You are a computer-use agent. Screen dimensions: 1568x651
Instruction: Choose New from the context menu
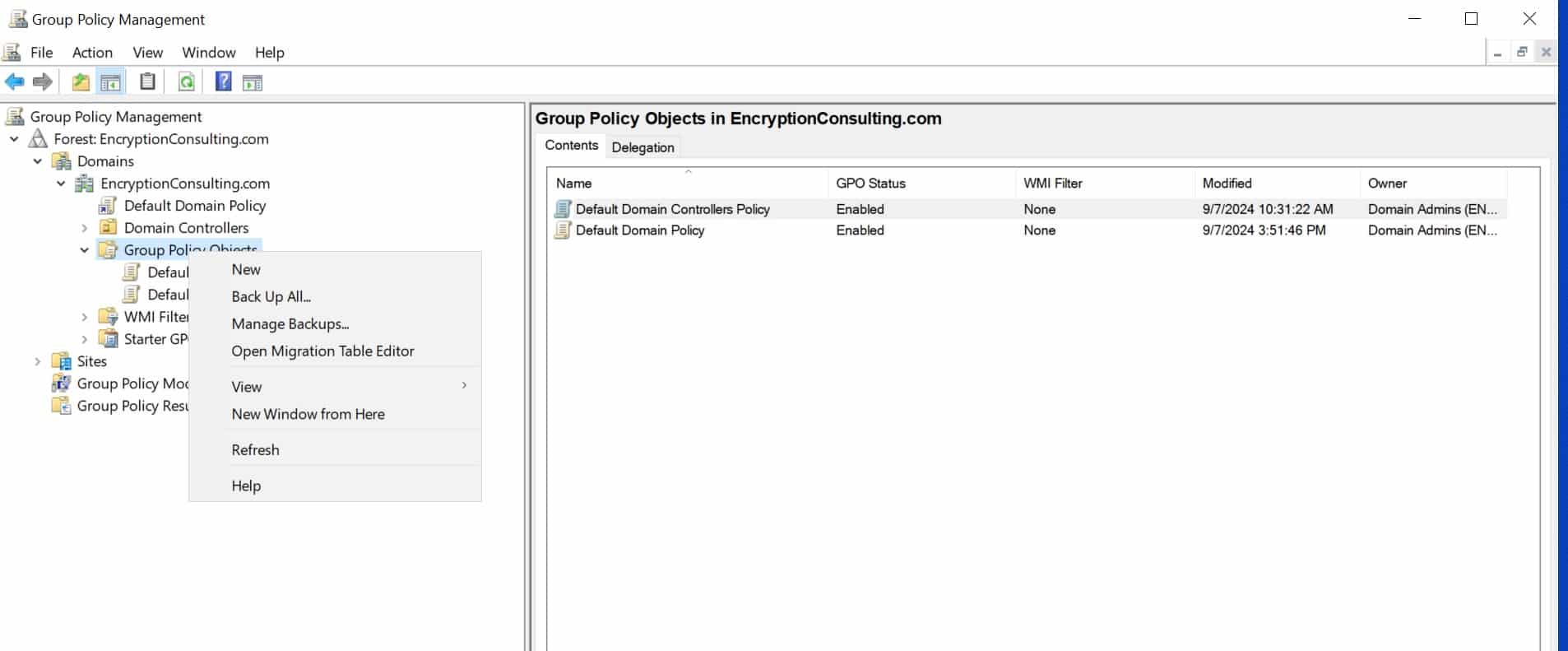pos(246,269)
